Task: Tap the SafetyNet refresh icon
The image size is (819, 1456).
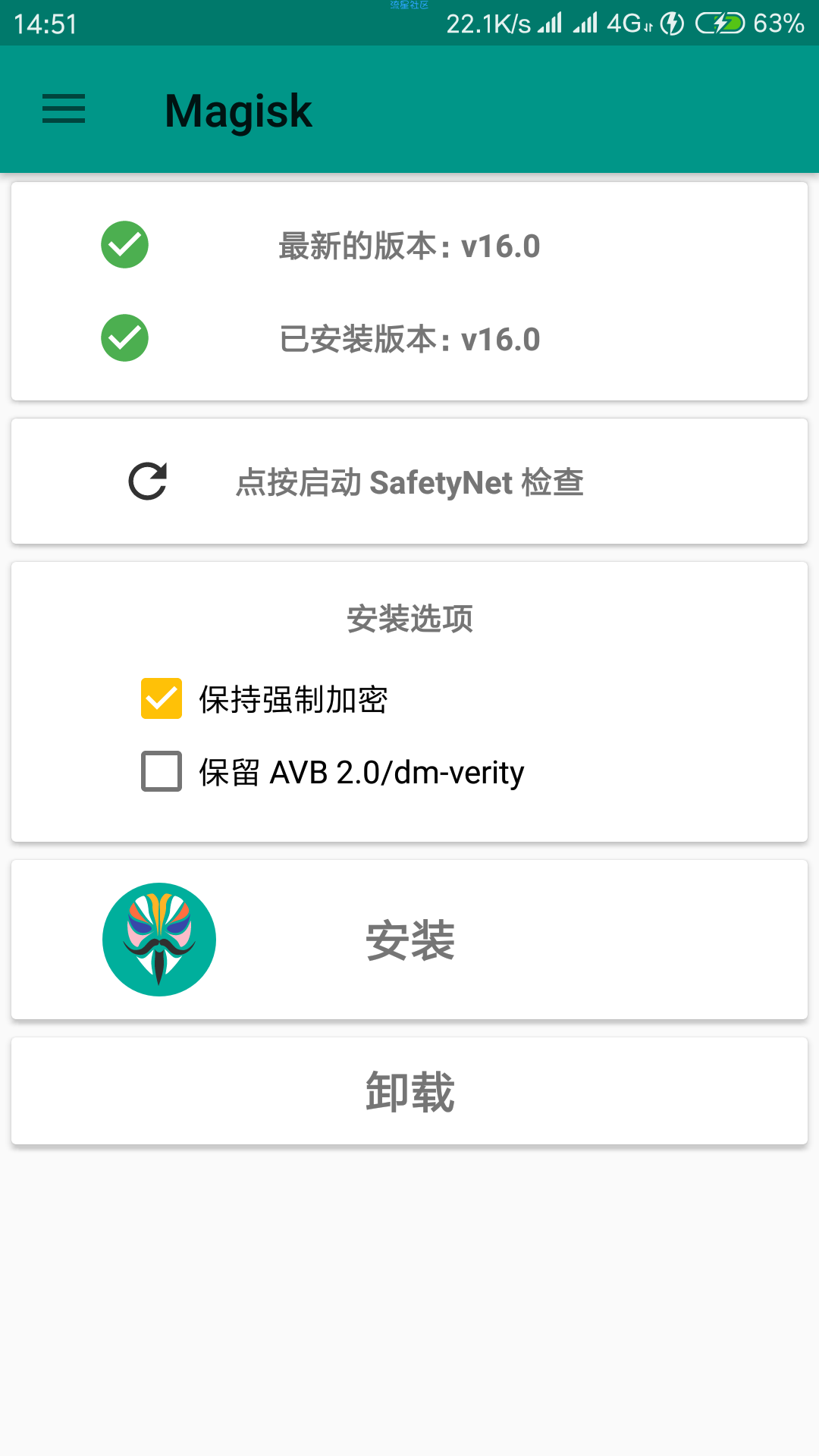Action: click(x=147, y=482)
